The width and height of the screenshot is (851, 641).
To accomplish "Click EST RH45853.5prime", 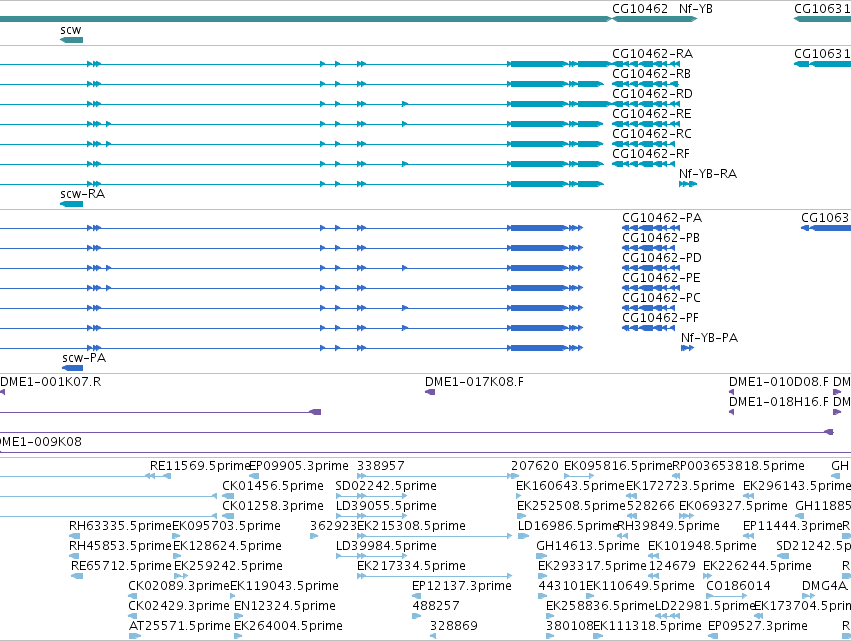I will click(120, 547).
